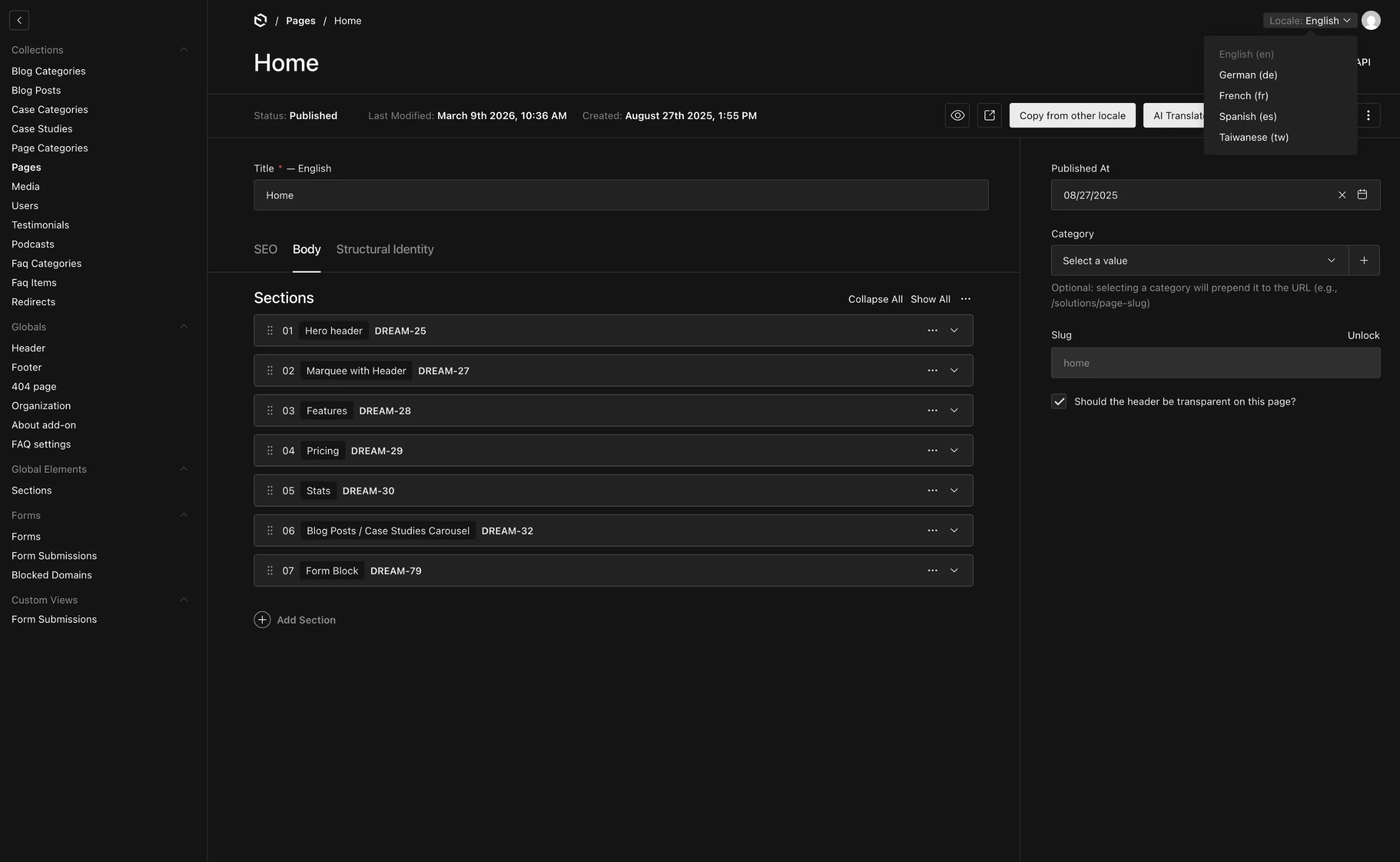Image resolution: width=1400 pixels, height=862 pixels.
Task: Open the document more-options kebab menu
Action: pos(1367,116)
